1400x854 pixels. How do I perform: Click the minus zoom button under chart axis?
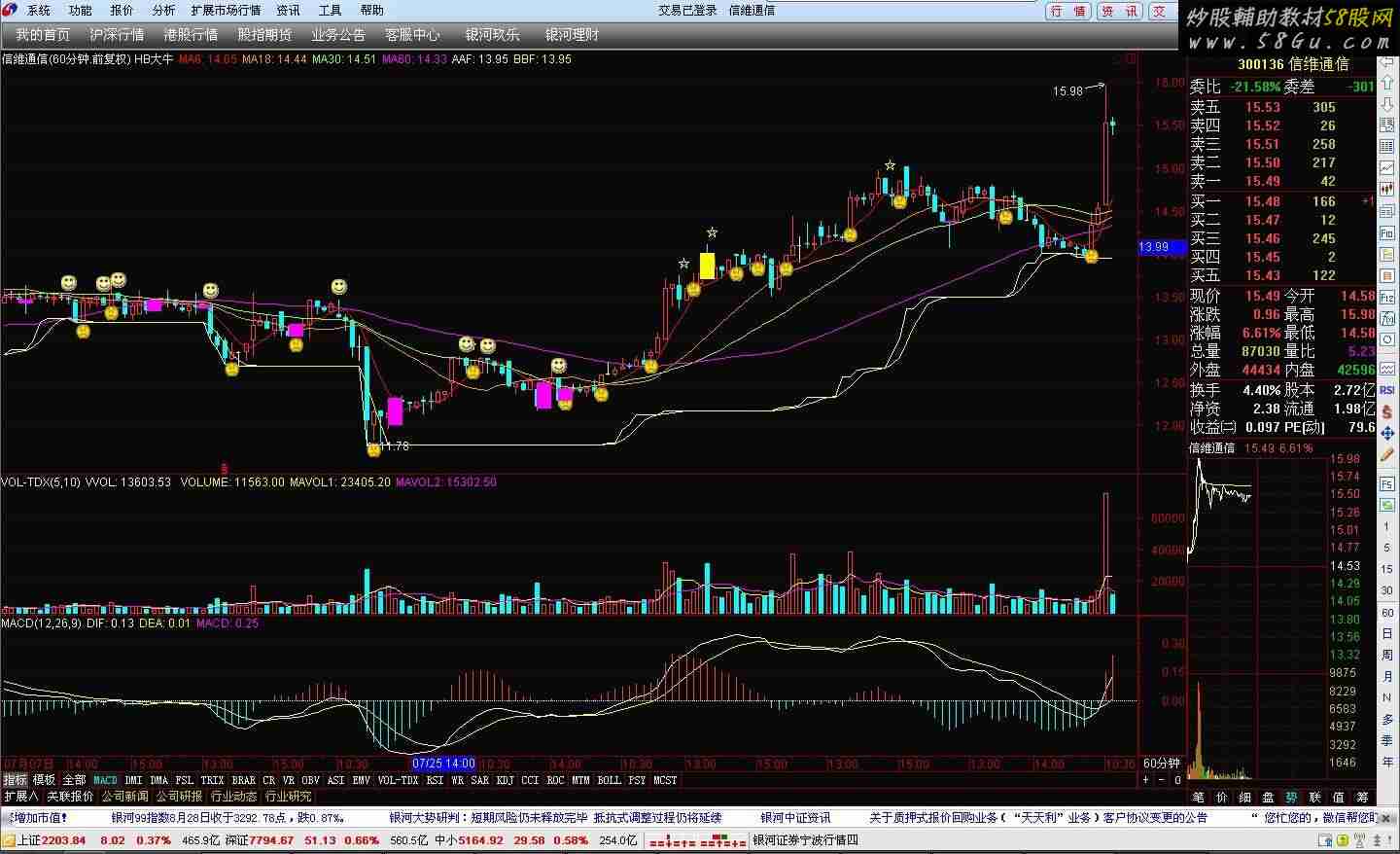pyautogui.click(x=1161, y=780)
